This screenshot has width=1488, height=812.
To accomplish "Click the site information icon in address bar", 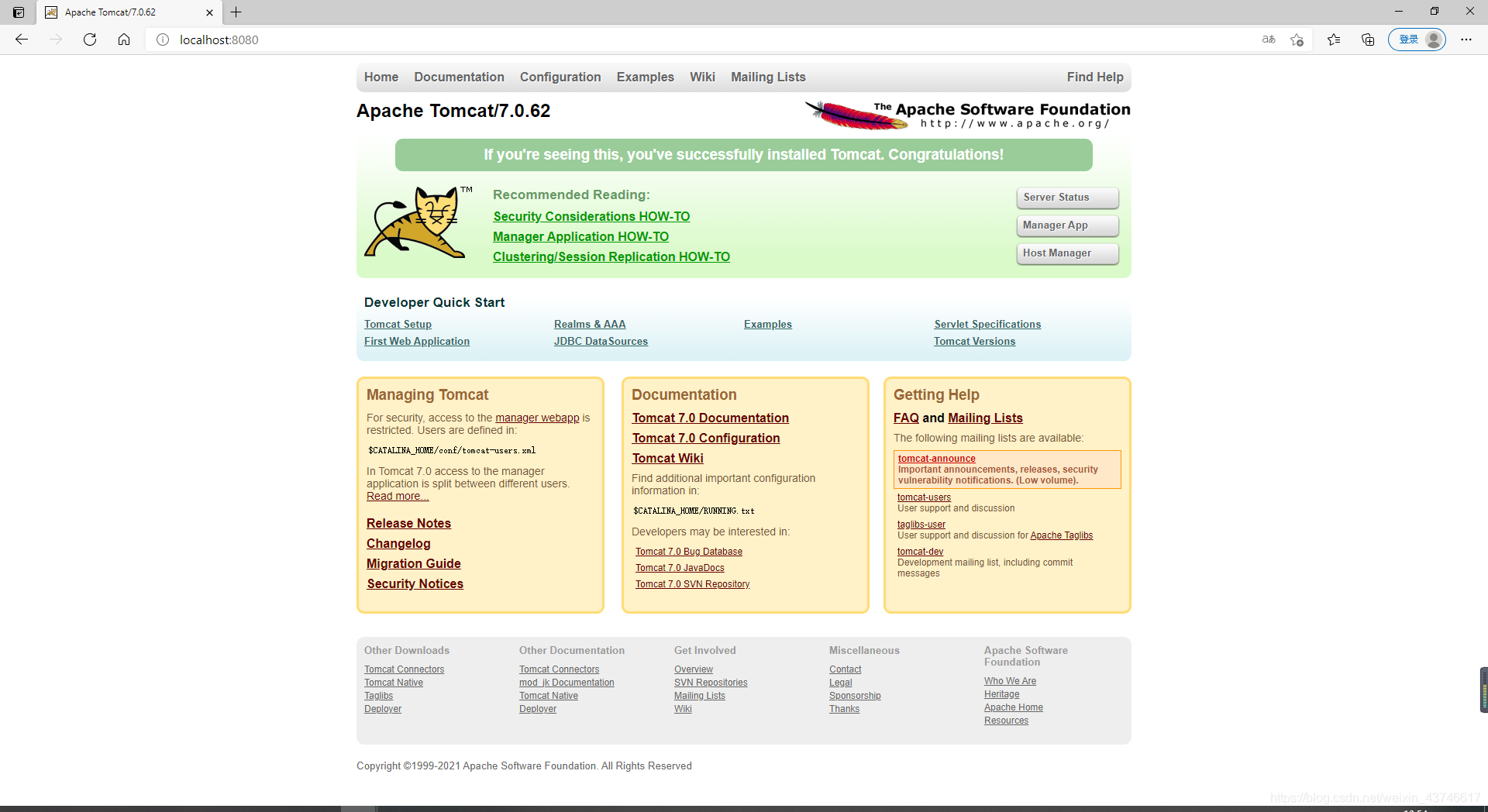I will tap(163, 40).
